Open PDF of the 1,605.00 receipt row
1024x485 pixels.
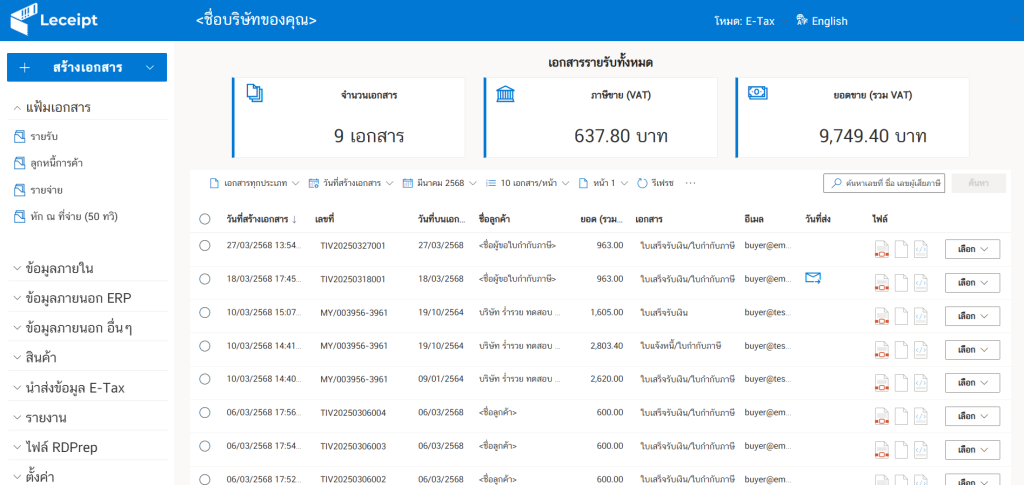[x=882, y=316]
